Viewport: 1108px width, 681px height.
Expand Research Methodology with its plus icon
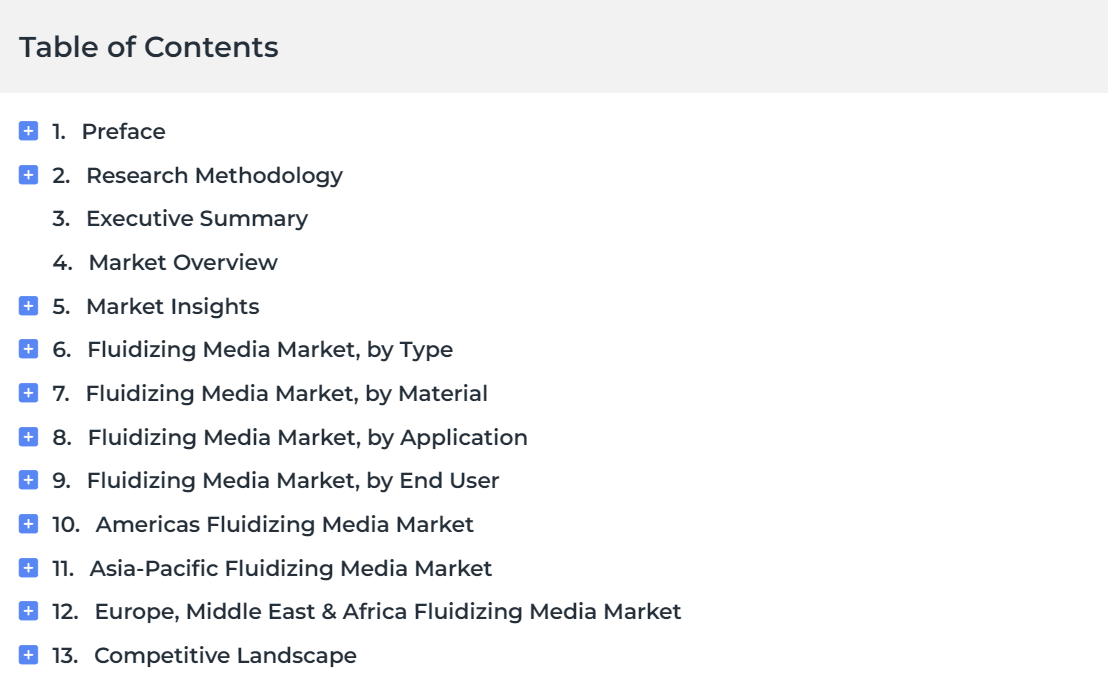point(28,174)
